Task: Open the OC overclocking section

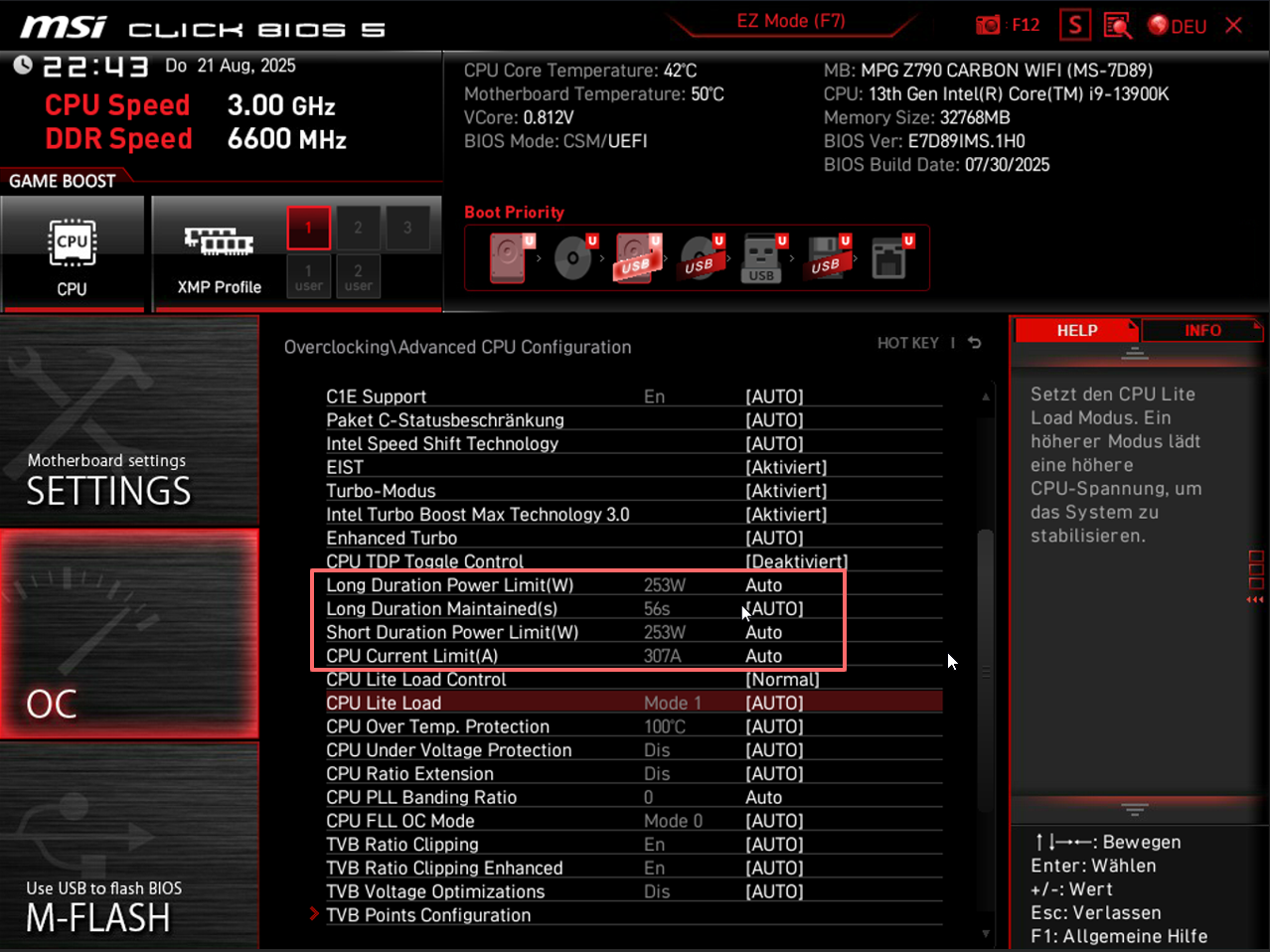Action: pos(129,634)
